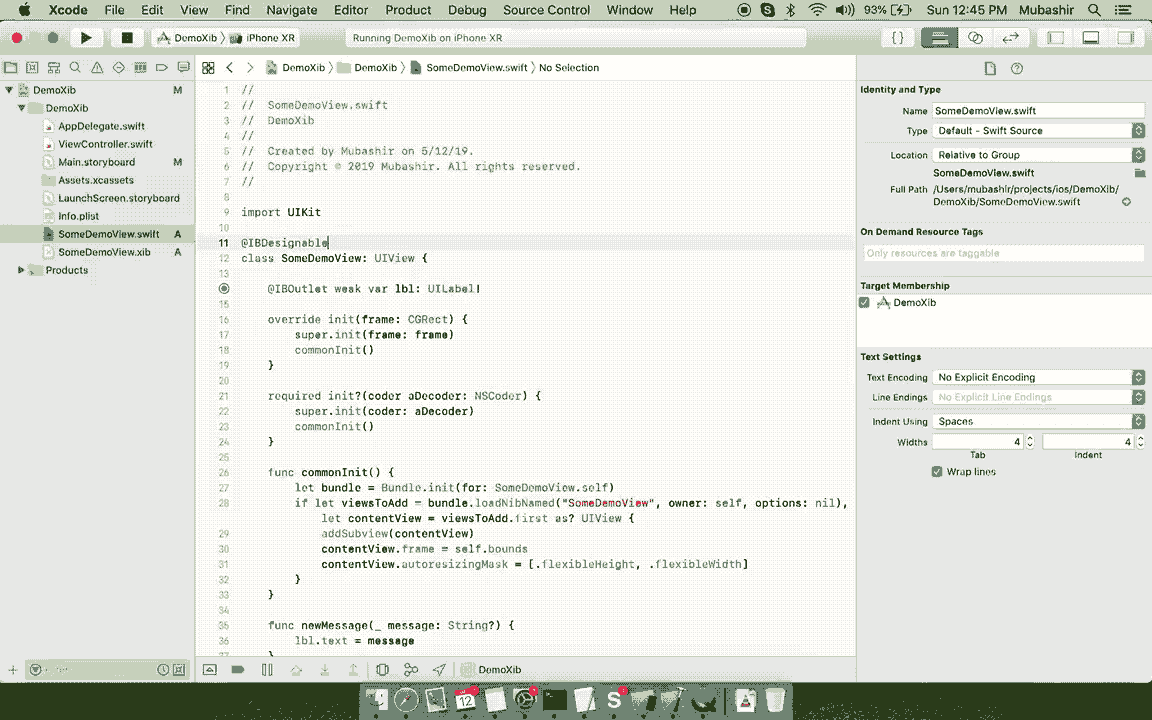Open the Assistant editor

[x=974, y=37]
